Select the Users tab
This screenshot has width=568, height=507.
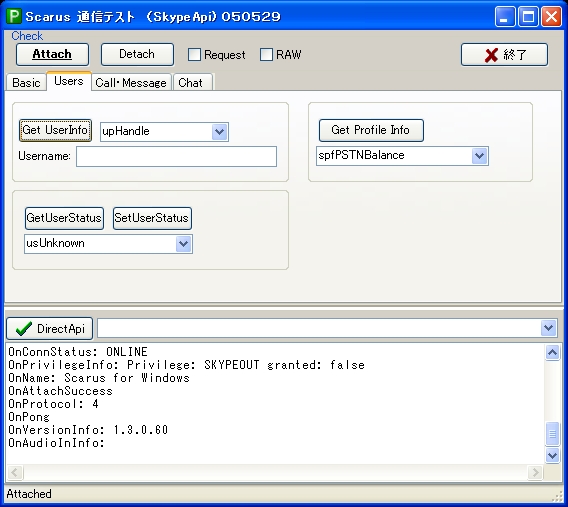[68, 81]
